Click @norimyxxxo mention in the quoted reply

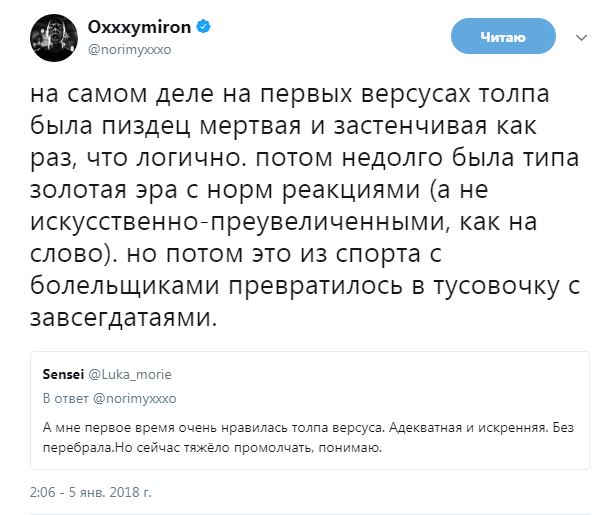(x=137, y=398)
